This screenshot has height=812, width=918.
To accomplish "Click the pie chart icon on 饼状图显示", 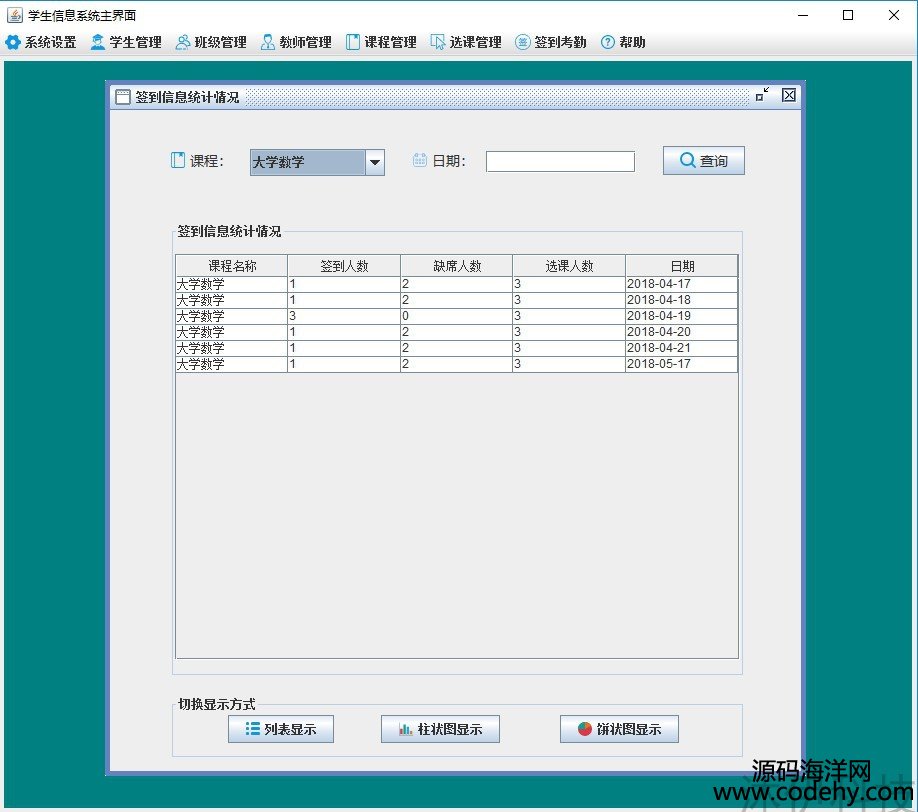I will 585,728.
